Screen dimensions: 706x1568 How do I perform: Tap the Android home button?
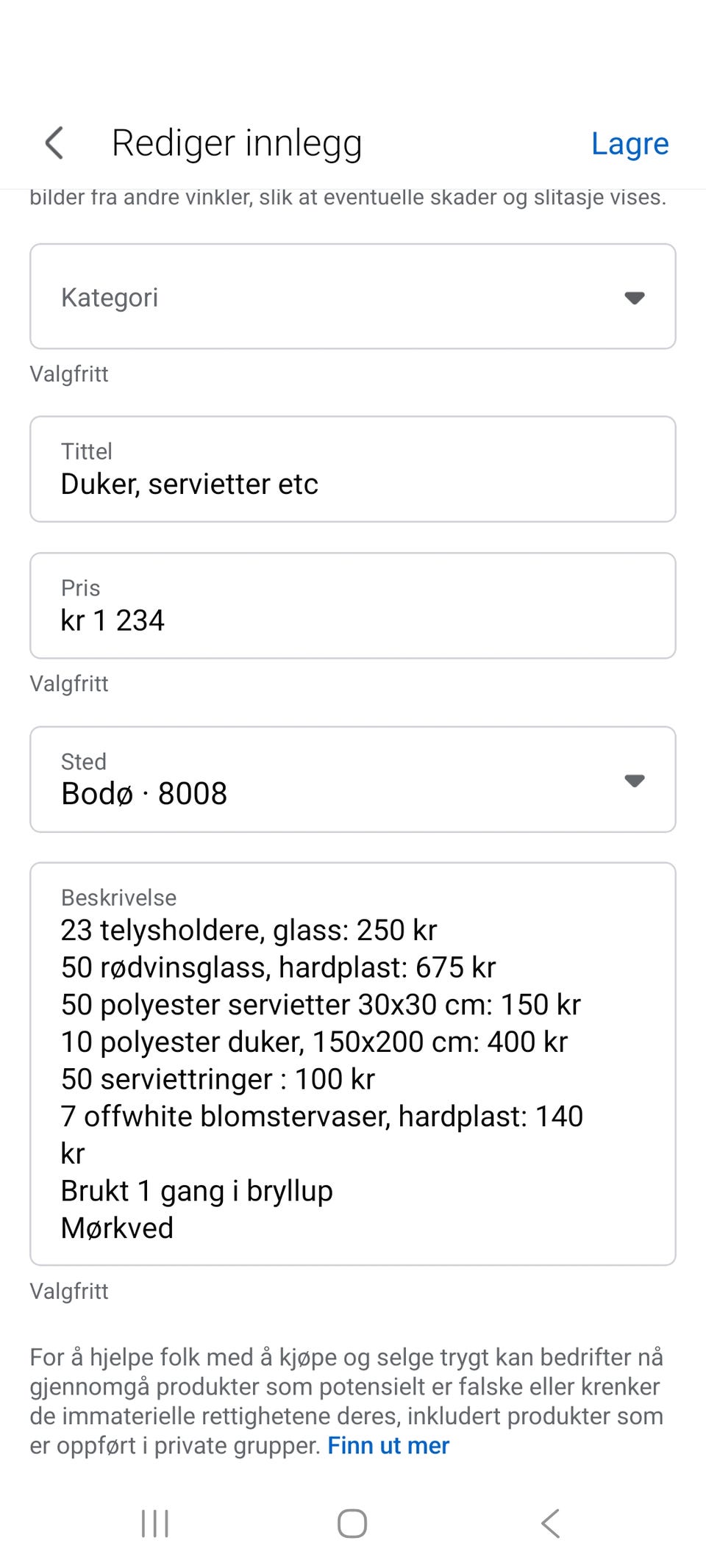(x=352, y=1523)
